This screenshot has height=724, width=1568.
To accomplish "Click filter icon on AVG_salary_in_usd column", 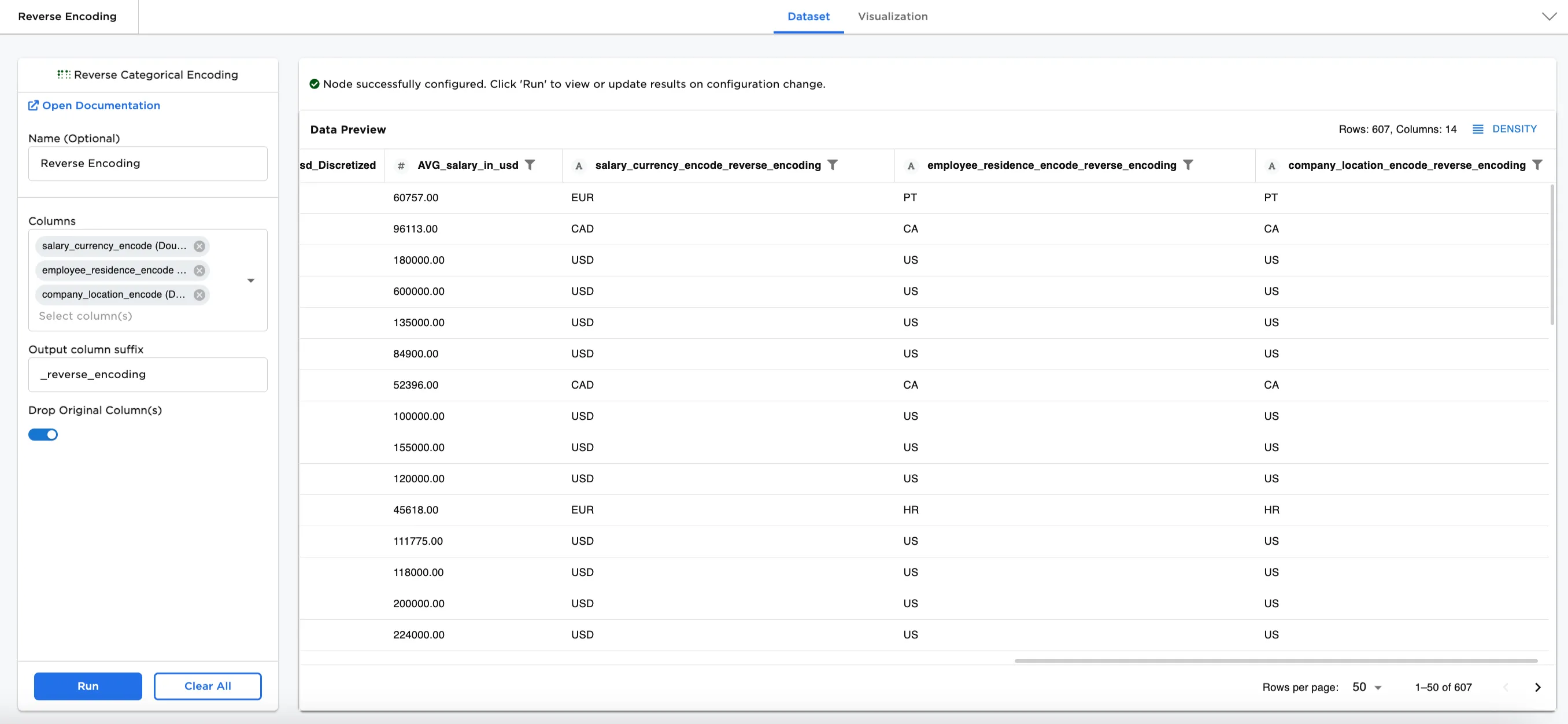I will click(530, 165).
